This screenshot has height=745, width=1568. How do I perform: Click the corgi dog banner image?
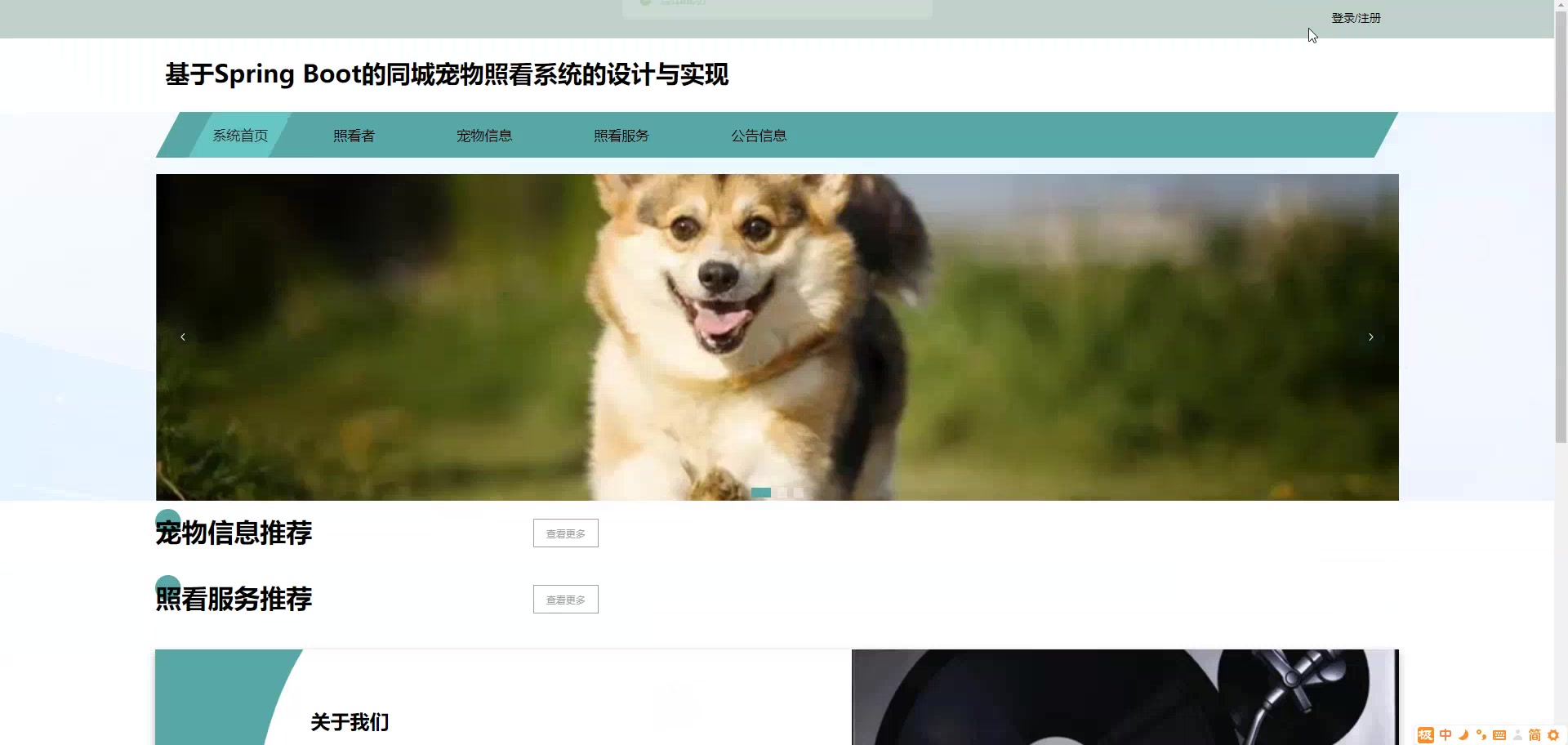(x=777, y=337)
